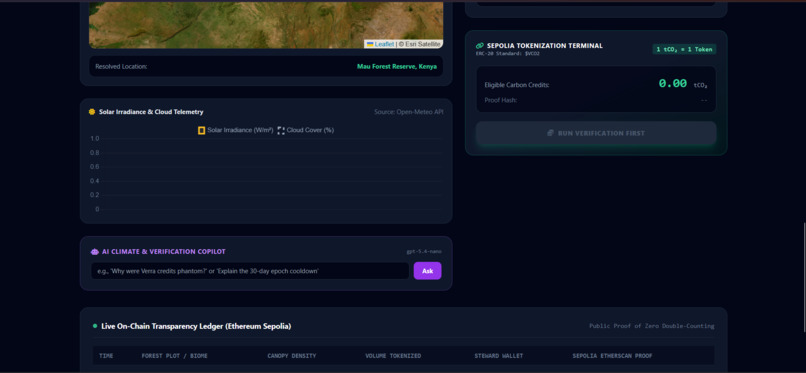The height and width of the screenshot is (373, 806).
Task: Click the Resolved Location label
Action: [x=121, y=67]
